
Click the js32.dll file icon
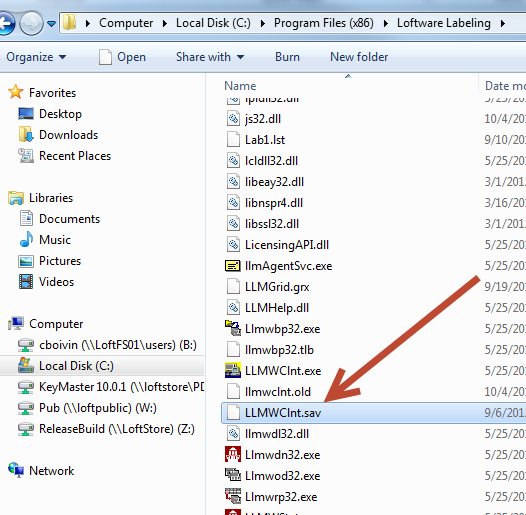(233, 119)
